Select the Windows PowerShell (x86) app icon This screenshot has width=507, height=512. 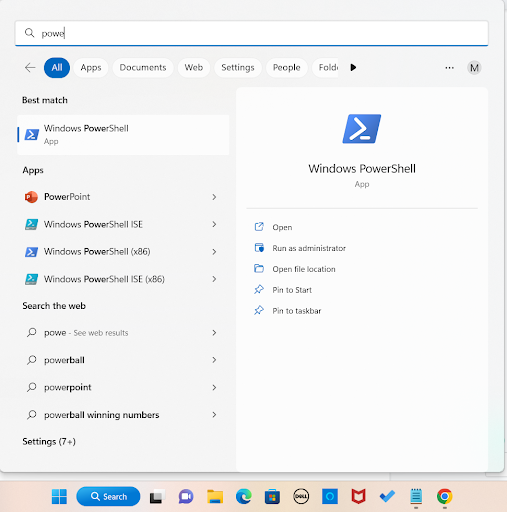[x=31, y=252]
